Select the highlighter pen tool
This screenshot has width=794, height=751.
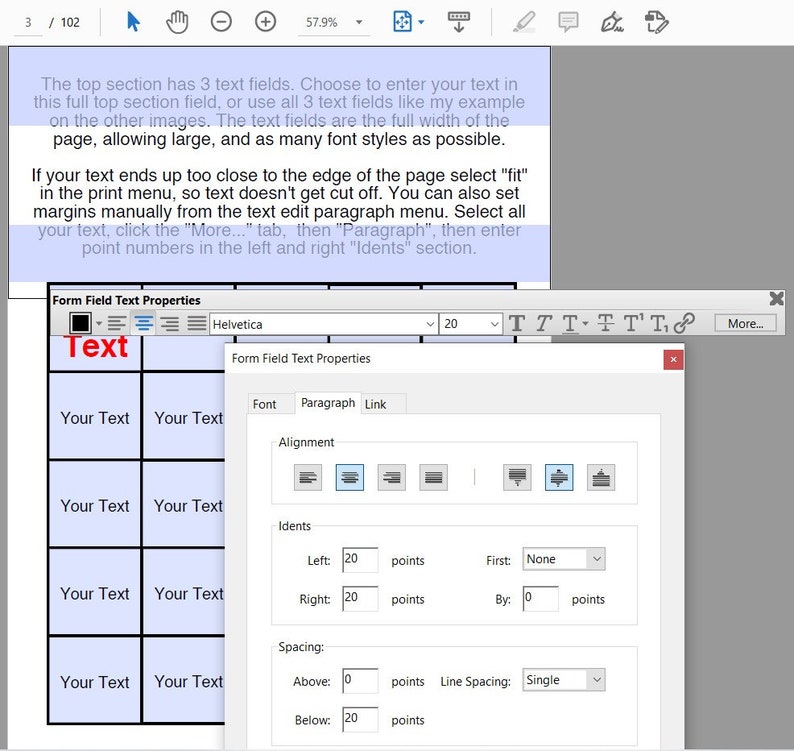coord(524,22)
